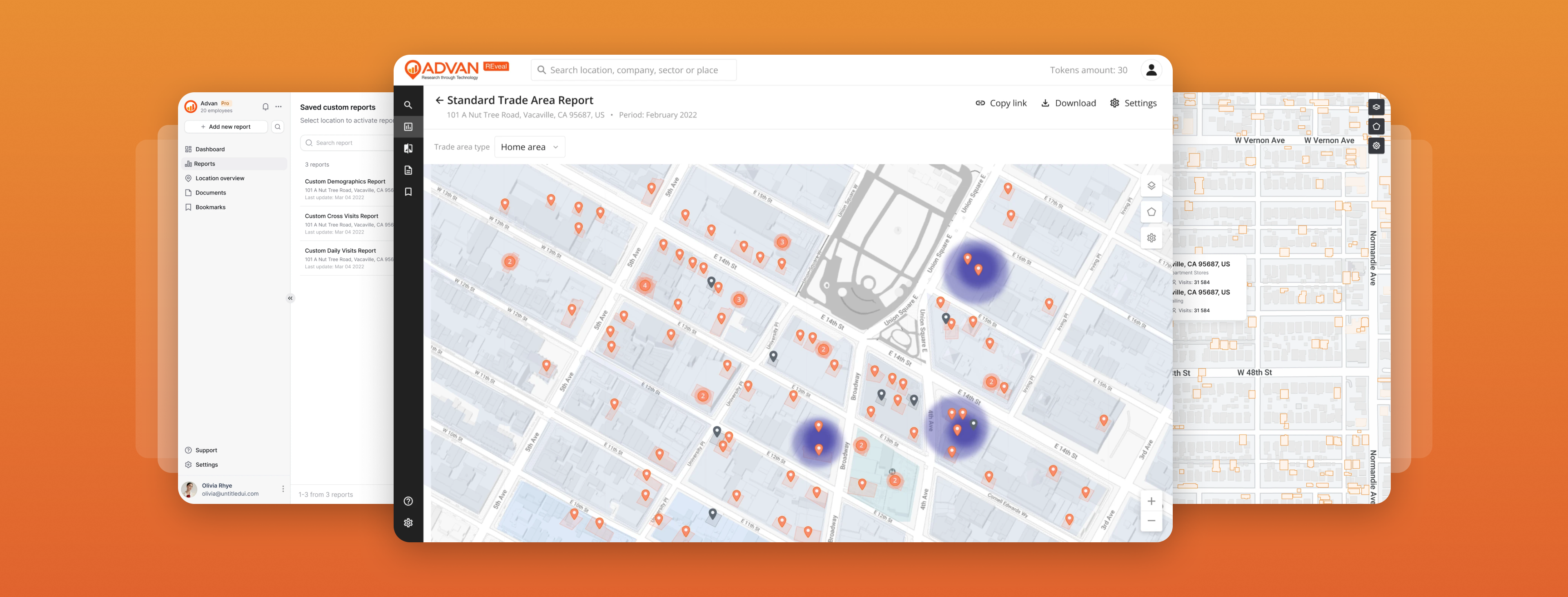
Task: Open notifications bell in Advan Pro panel
Action: point(265,107)
